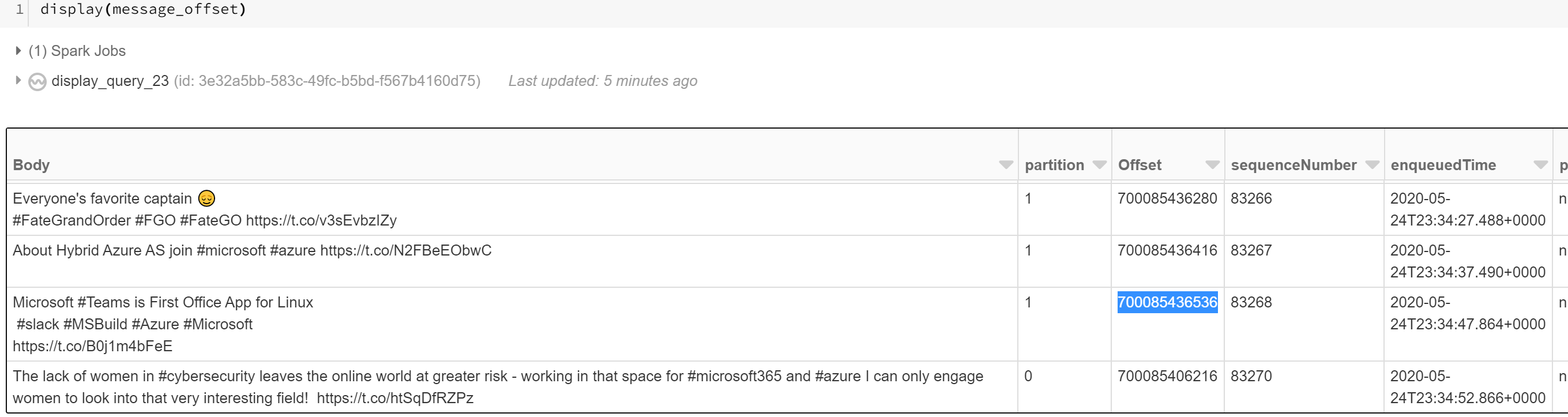Place cursor in the display(message_offset) code line
Image resolution: width=1568 pixels, height=417 pixels.
coord(143,9)
